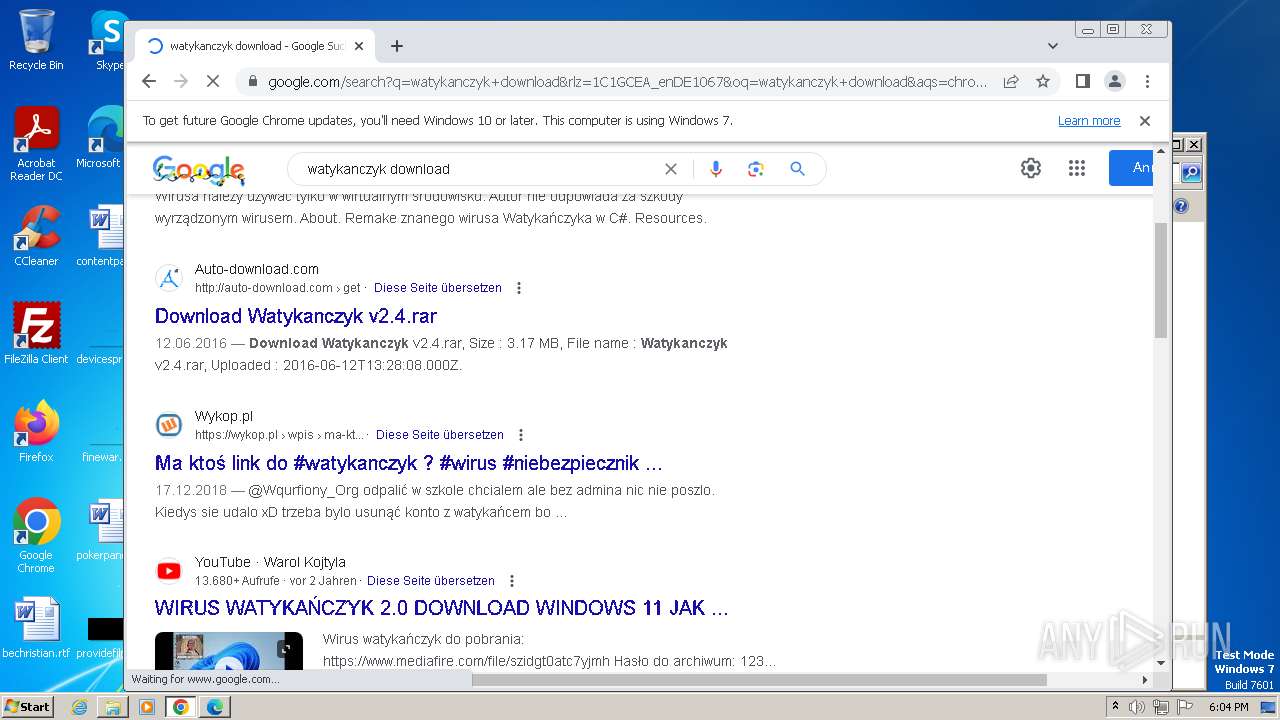
Task: Translate the Auto-download.com result page
Action: [x=438, y=288]
